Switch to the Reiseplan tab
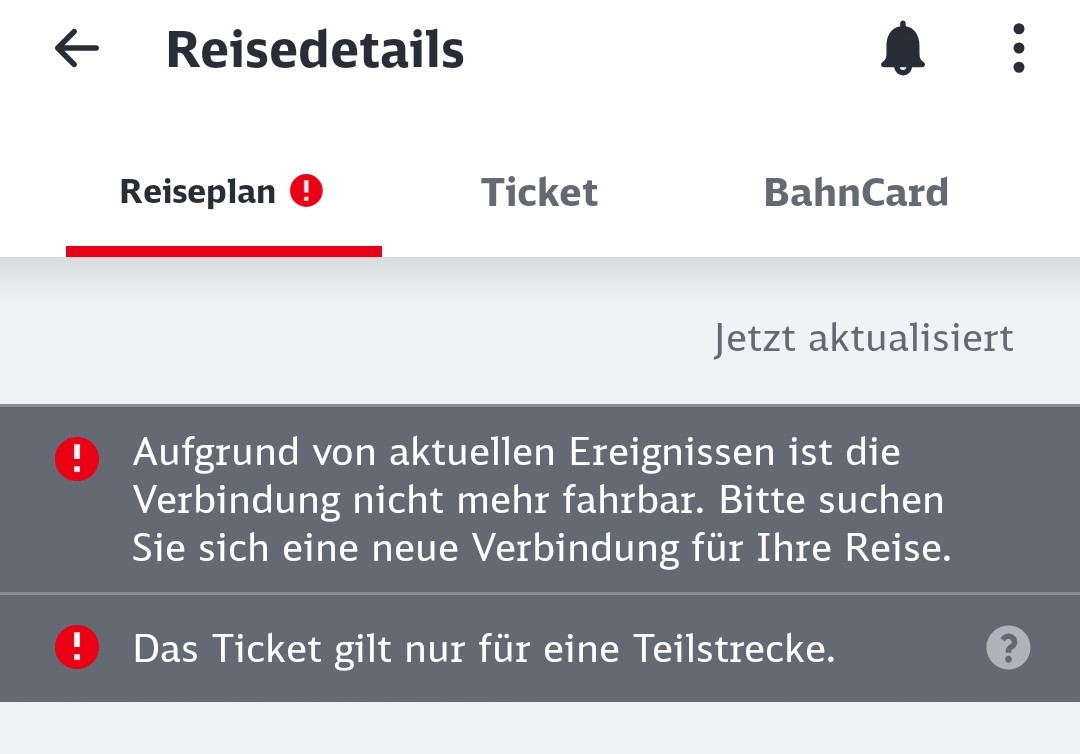The image size is (1080, 754). (198, 191)
